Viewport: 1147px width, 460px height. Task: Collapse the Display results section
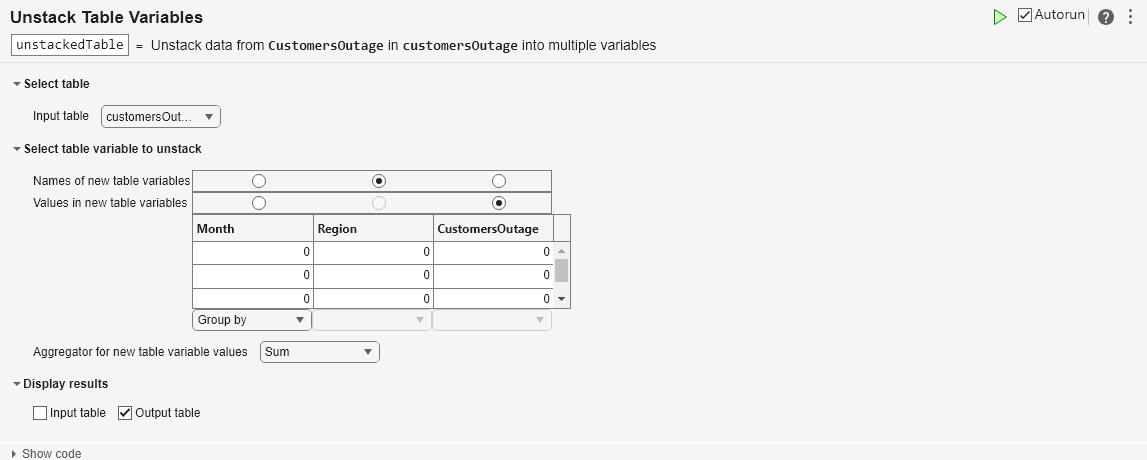click(x=16, y=384)
